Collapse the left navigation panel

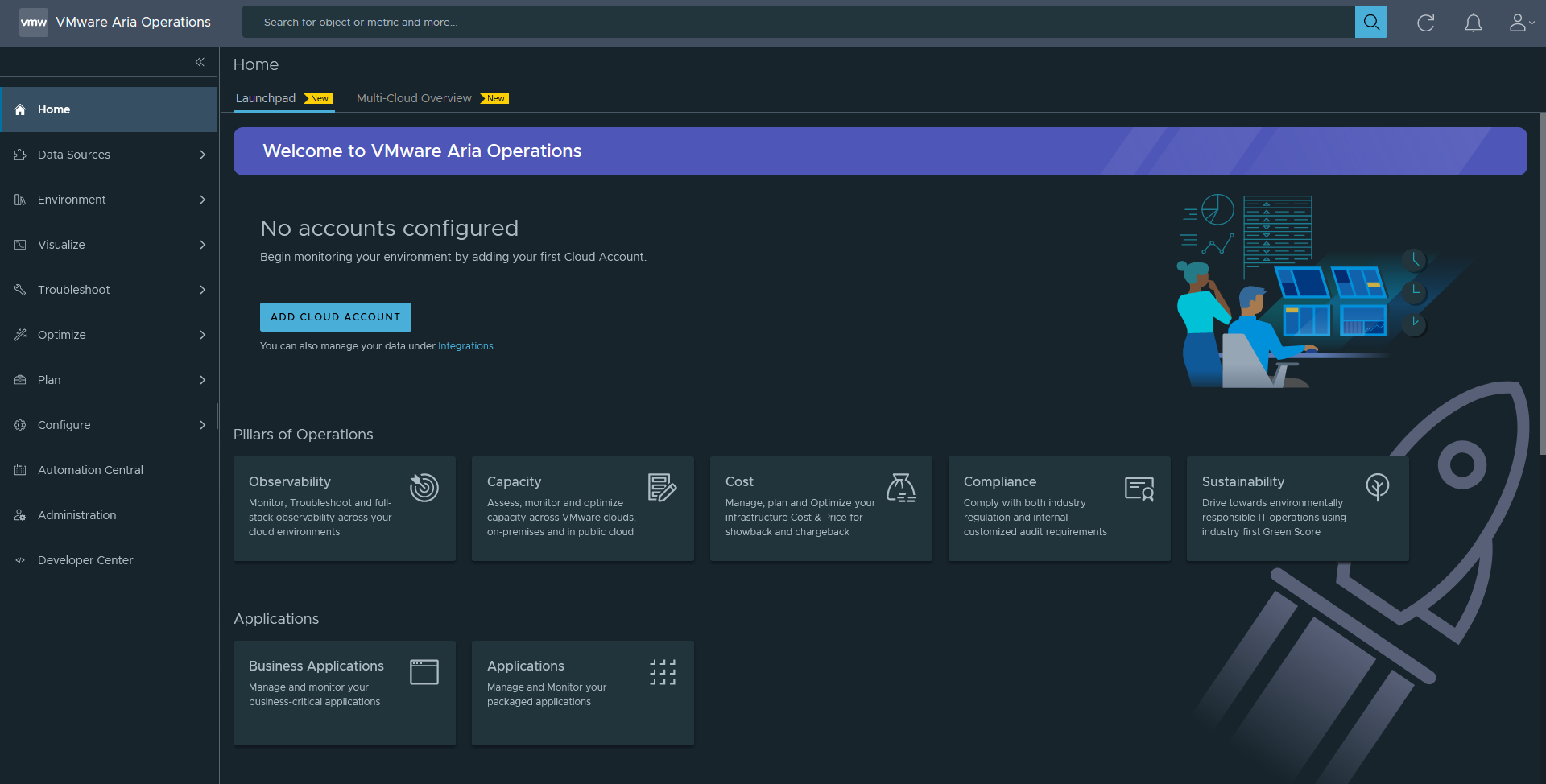(200, 62)
